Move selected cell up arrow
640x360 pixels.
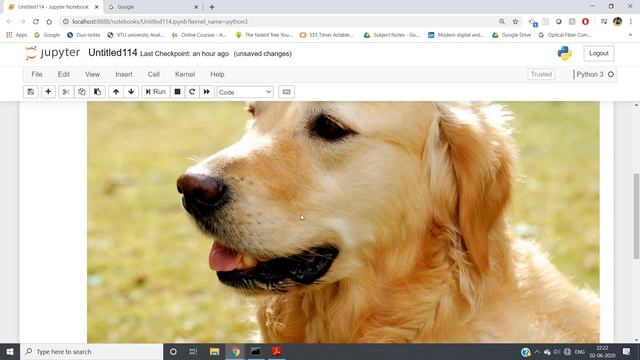(x=116, y=92)
